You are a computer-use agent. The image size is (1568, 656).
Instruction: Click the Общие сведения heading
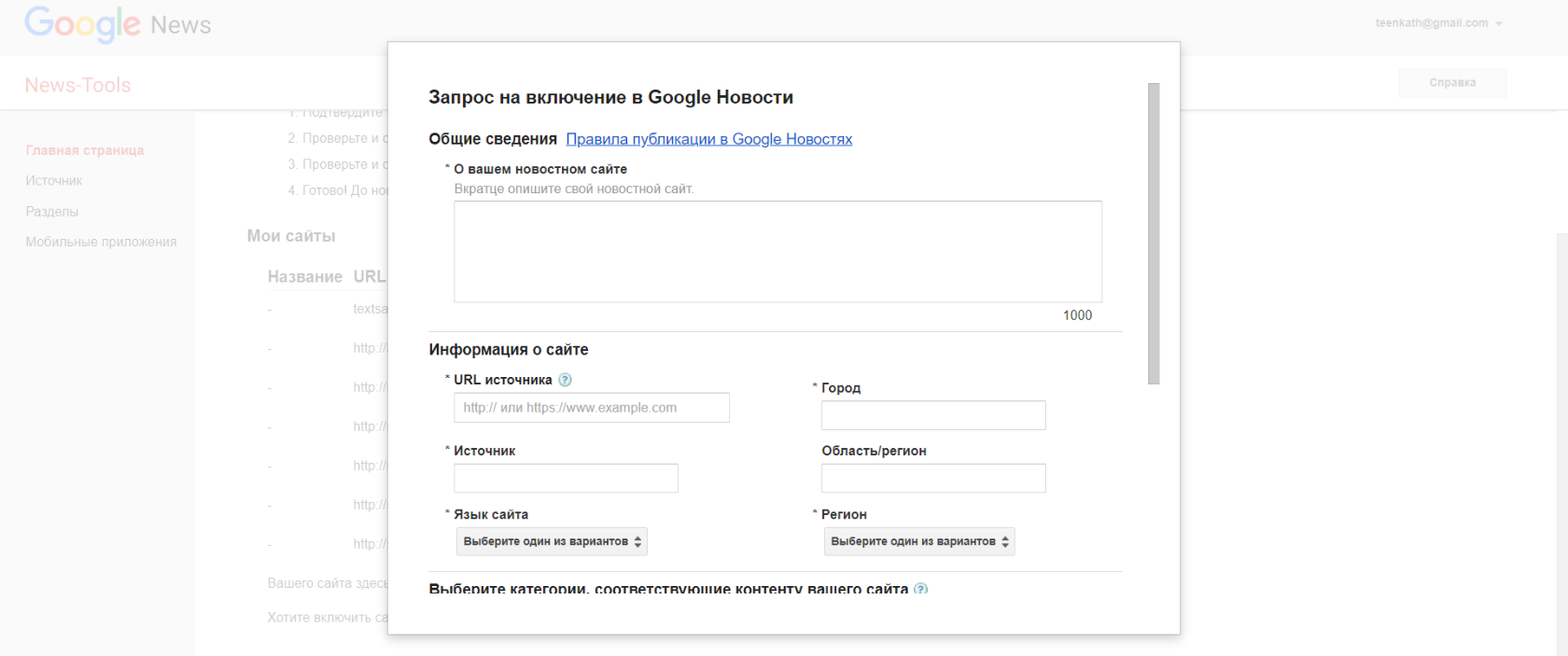[493, 139]
